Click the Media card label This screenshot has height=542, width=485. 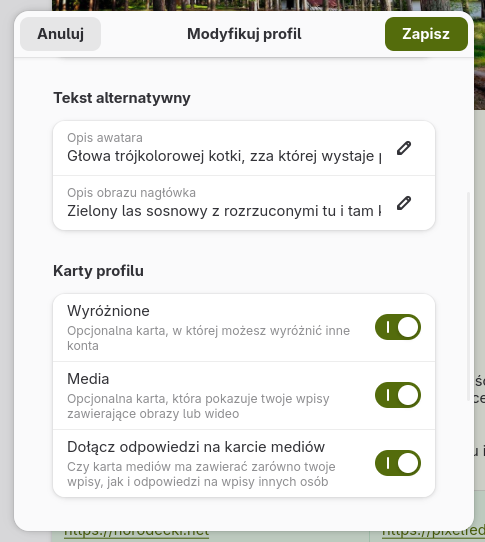click(88, 379)
